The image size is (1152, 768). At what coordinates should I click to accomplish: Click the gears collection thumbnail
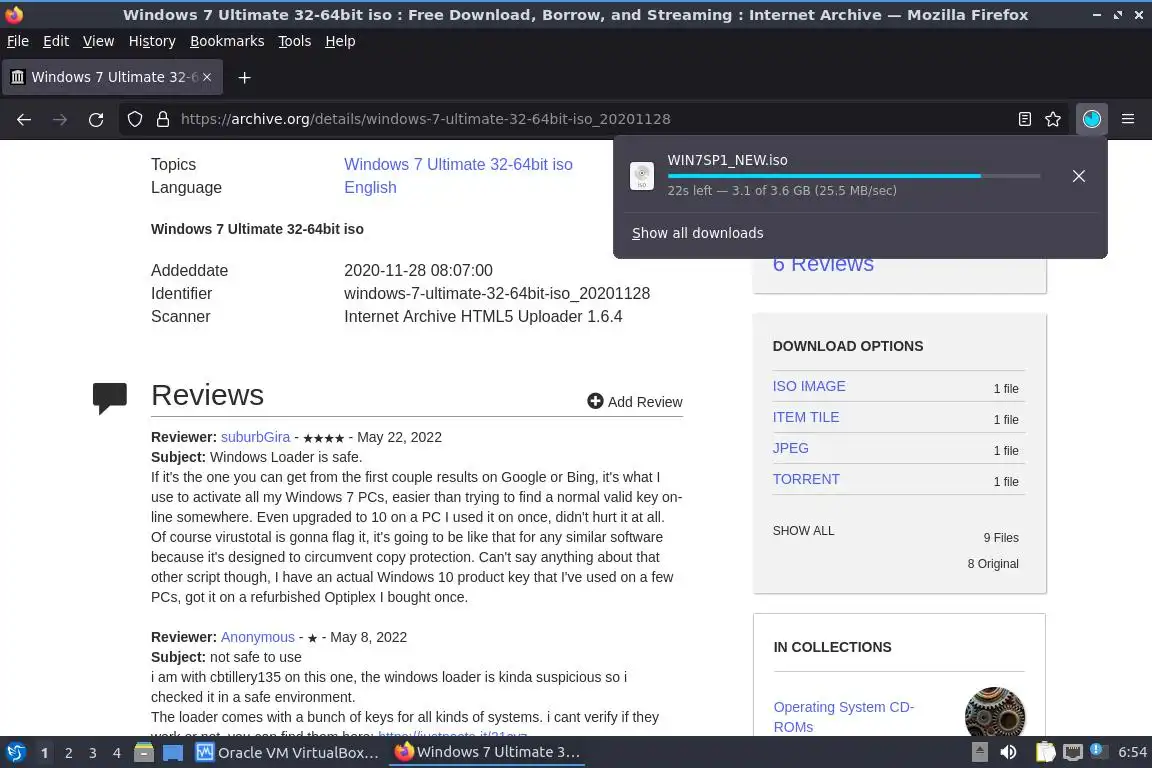995,711
